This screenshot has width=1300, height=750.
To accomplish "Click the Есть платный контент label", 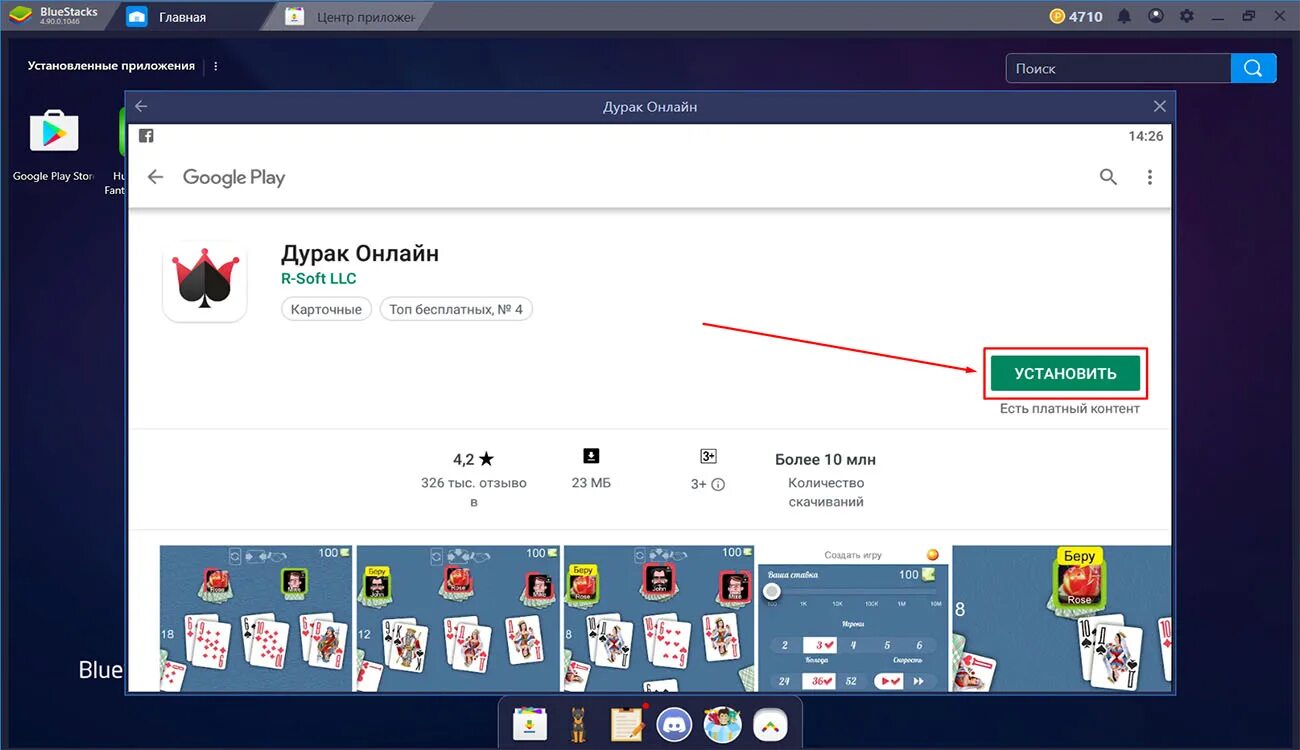I will (1069, 408).
